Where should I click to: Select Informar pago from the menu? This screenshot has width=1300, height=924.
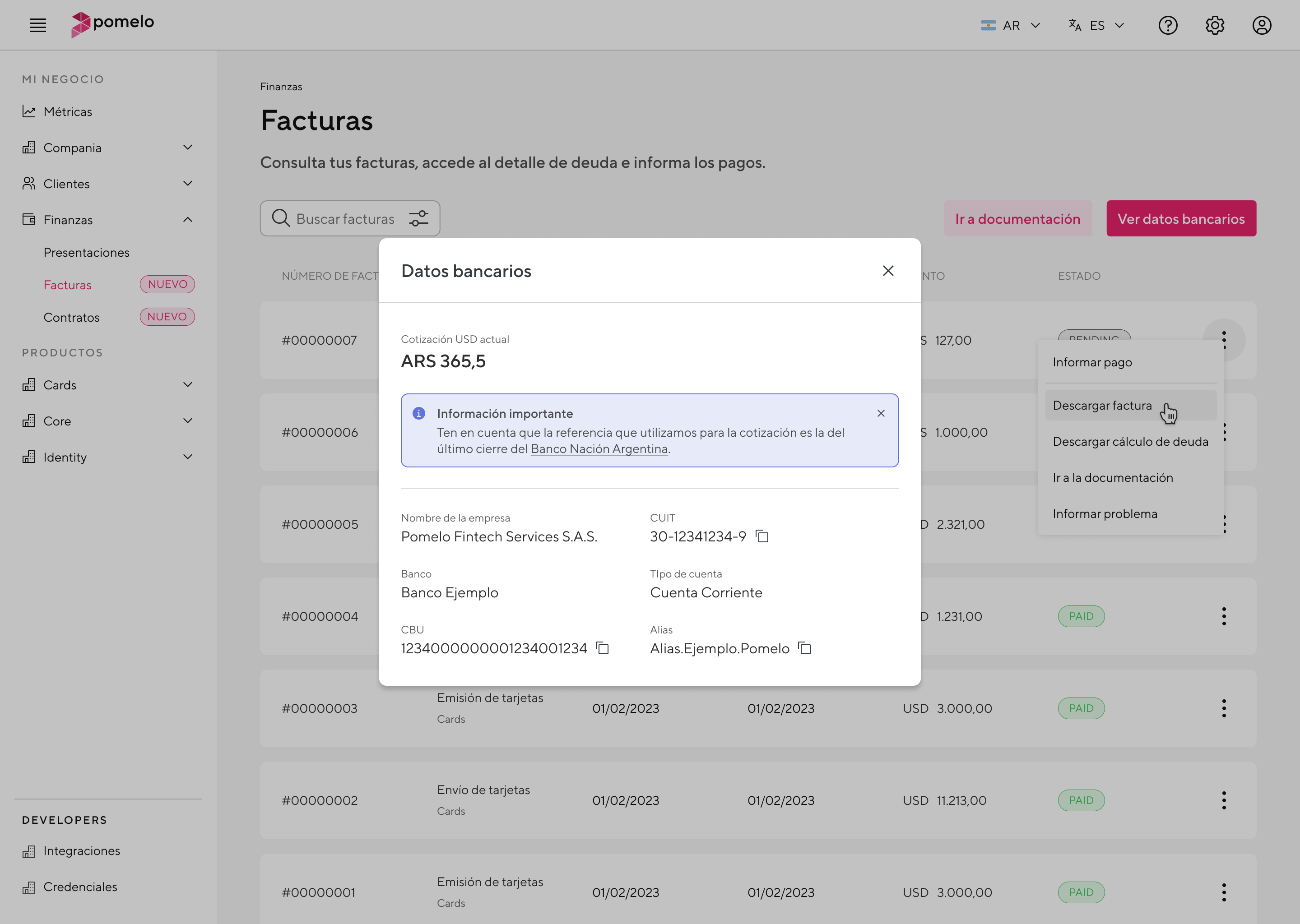pos(1092,362)
